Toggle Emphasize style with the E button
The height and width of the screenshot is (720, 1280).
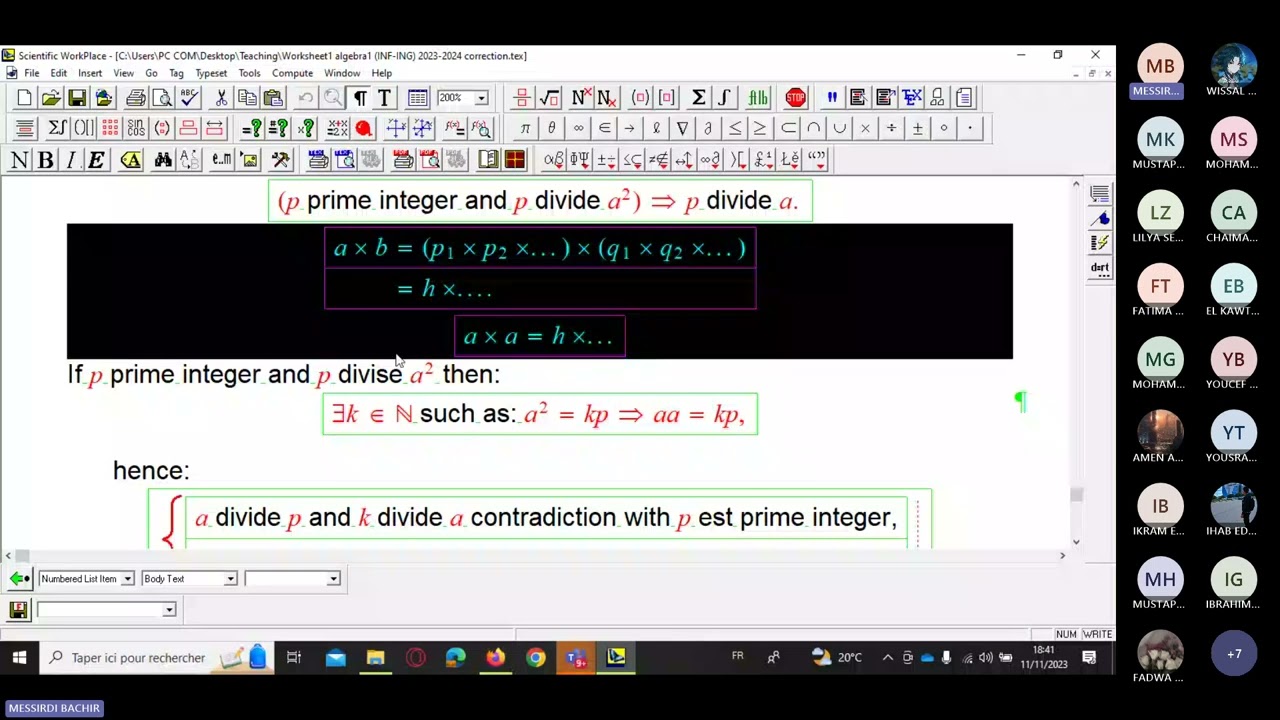pyautogui.click(x=97, y=160)
